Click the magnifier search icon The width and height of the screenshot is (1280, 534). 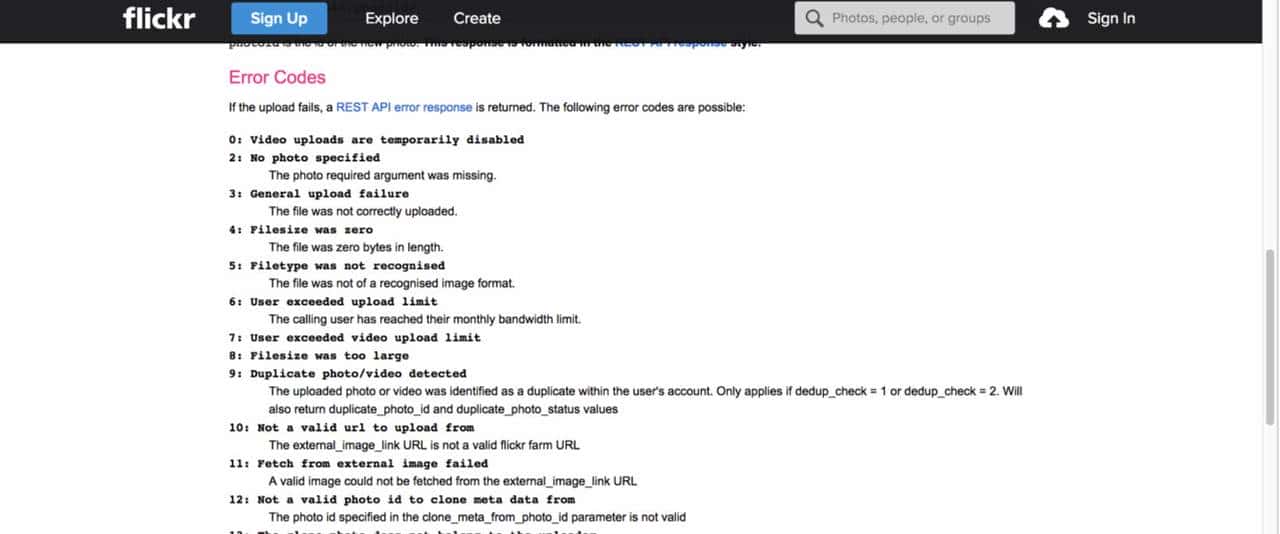click(x=814, y=18)
